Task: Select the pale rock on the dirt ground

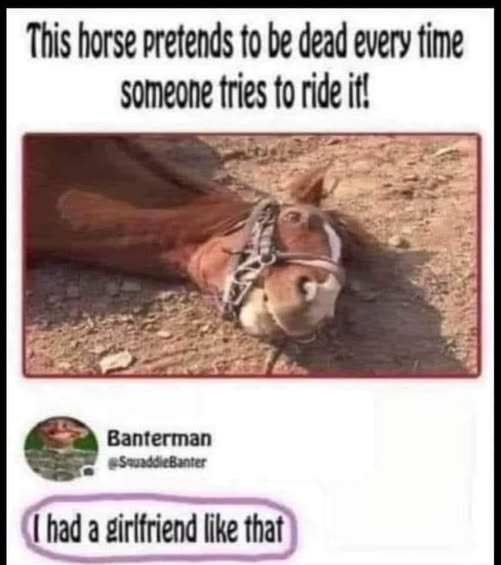Action: point(115,360)
